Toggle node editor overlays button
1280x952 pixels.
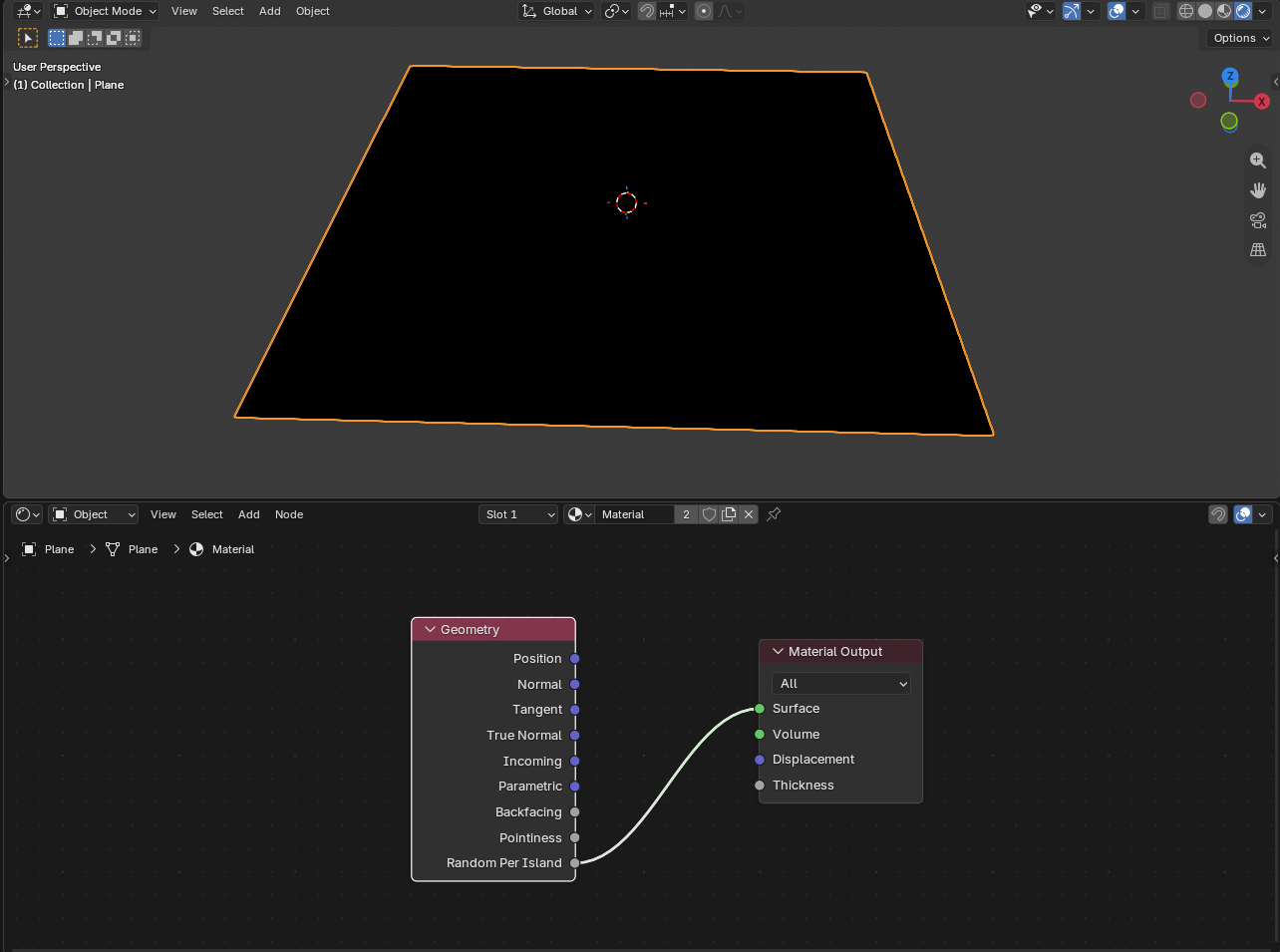point(1243,514)
